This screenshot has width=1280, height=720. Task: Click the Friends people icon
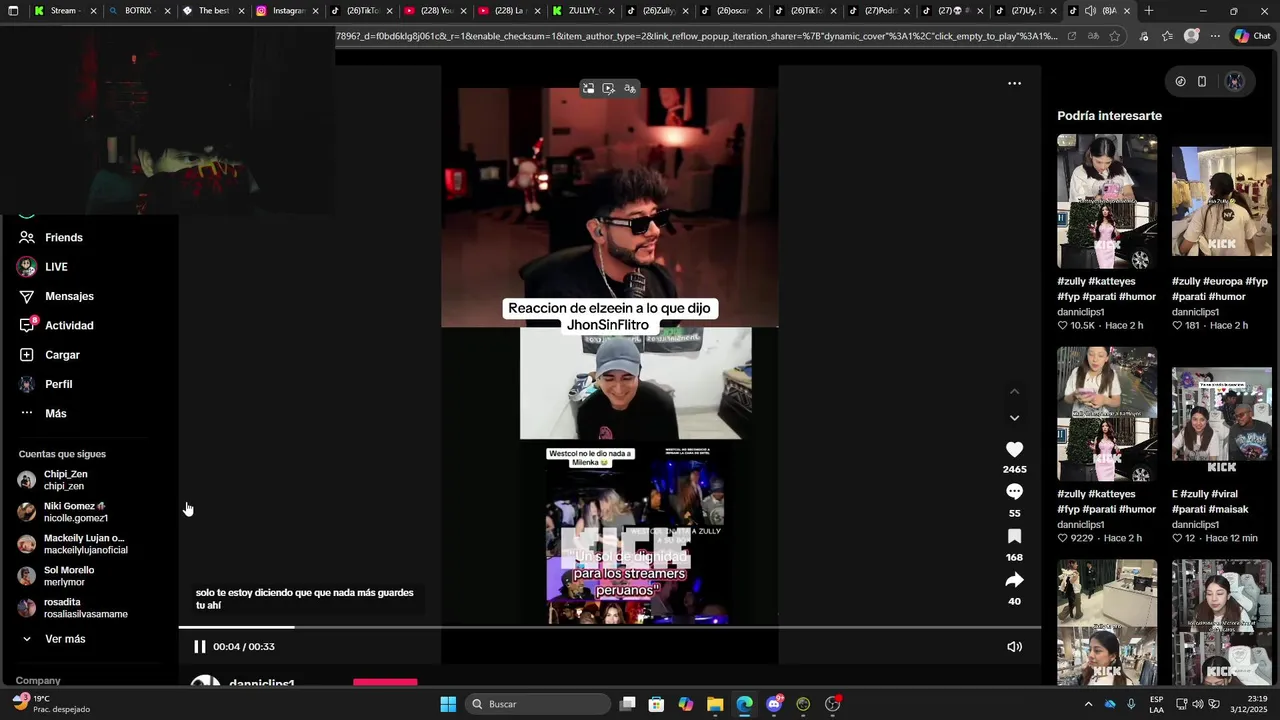(x=27, y=238)
